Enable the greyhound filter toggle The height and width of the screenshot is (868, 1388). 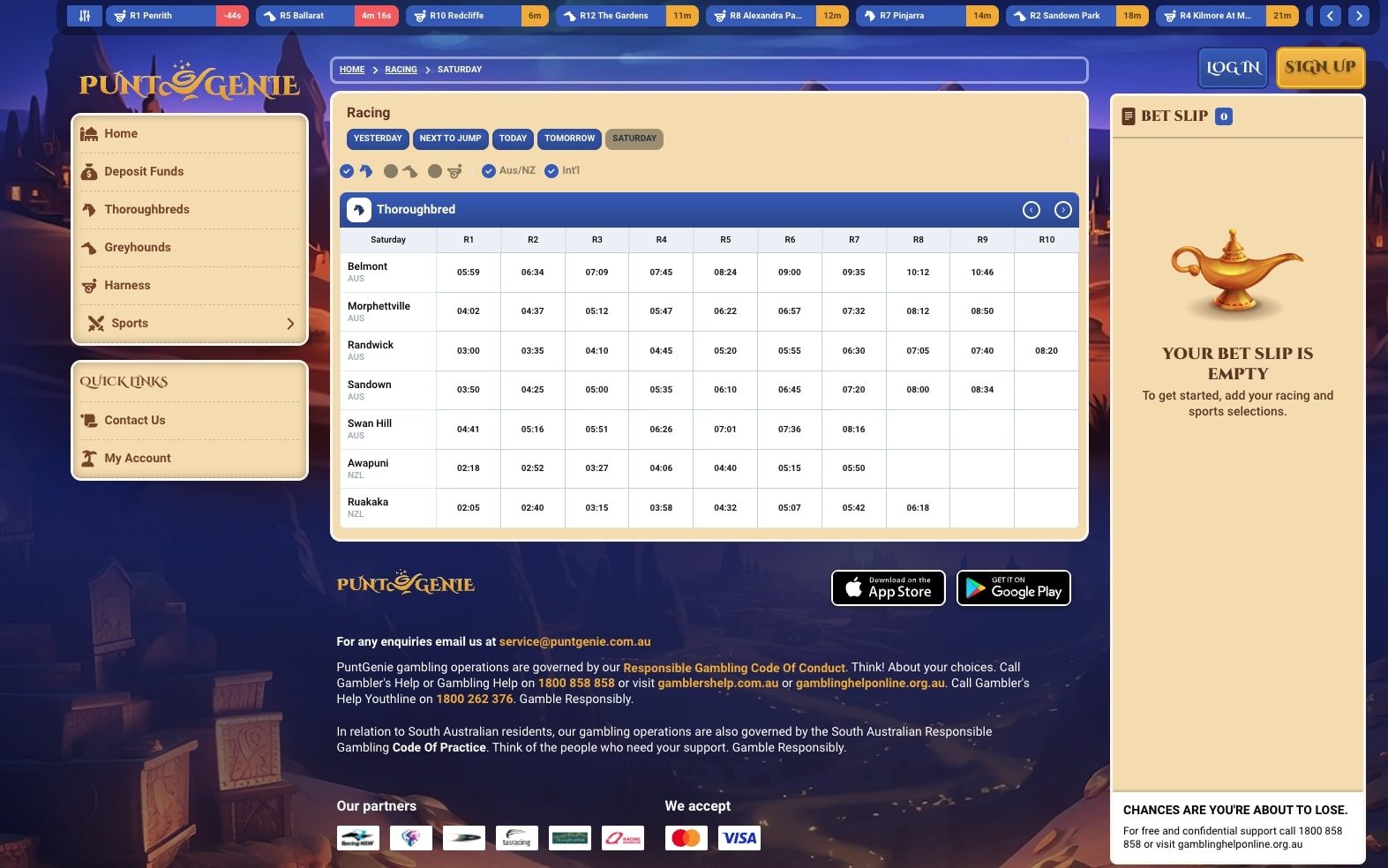tap(390, 171)
